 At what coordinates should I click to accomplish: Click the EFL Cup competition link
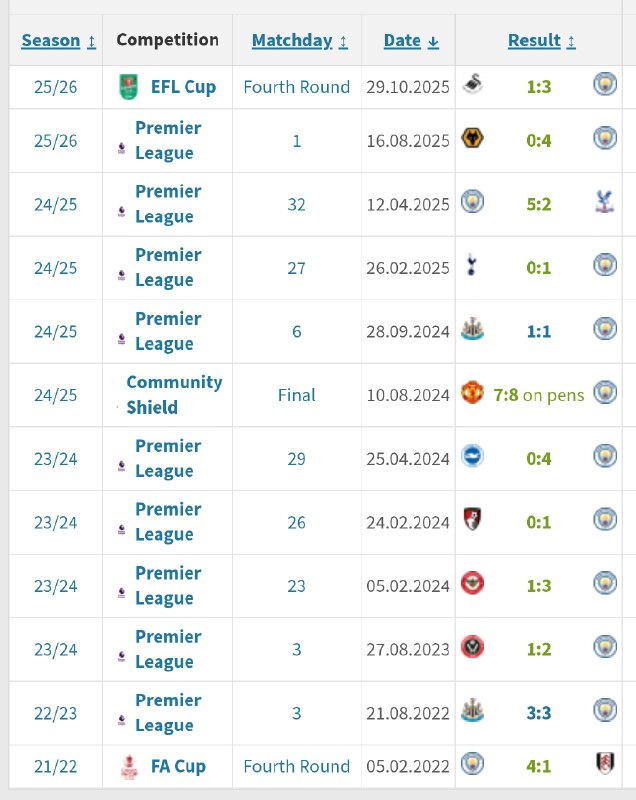(183, 87)
